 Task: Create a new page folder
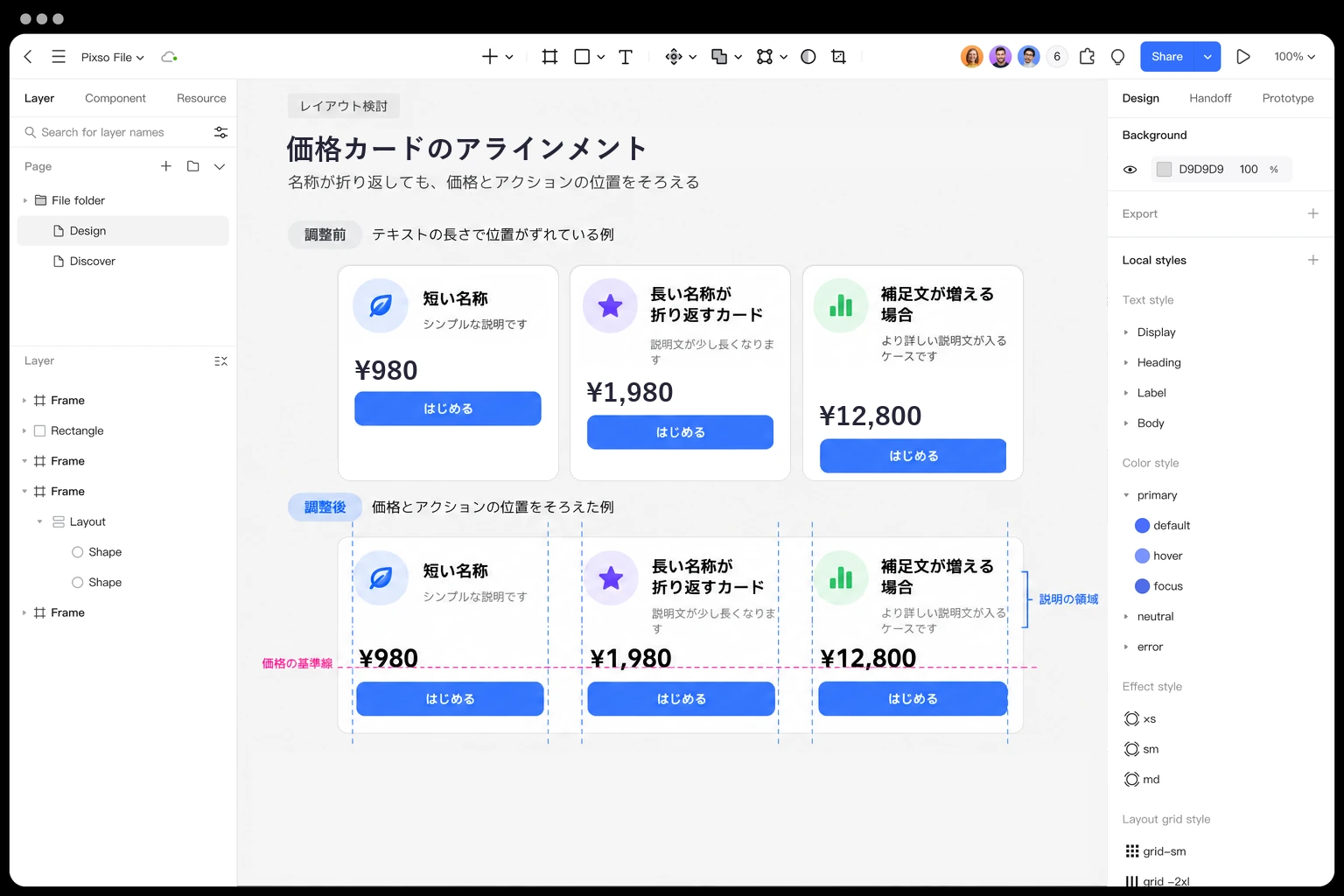tap(193, 166)
